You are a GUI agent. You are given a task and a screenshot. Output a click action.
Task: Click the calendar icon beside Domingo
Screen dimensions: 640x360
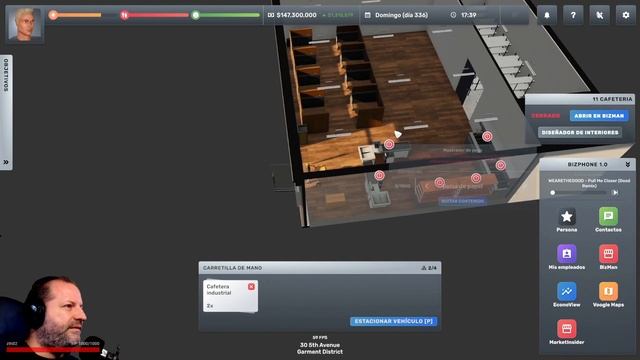click(x=367, y=15)
